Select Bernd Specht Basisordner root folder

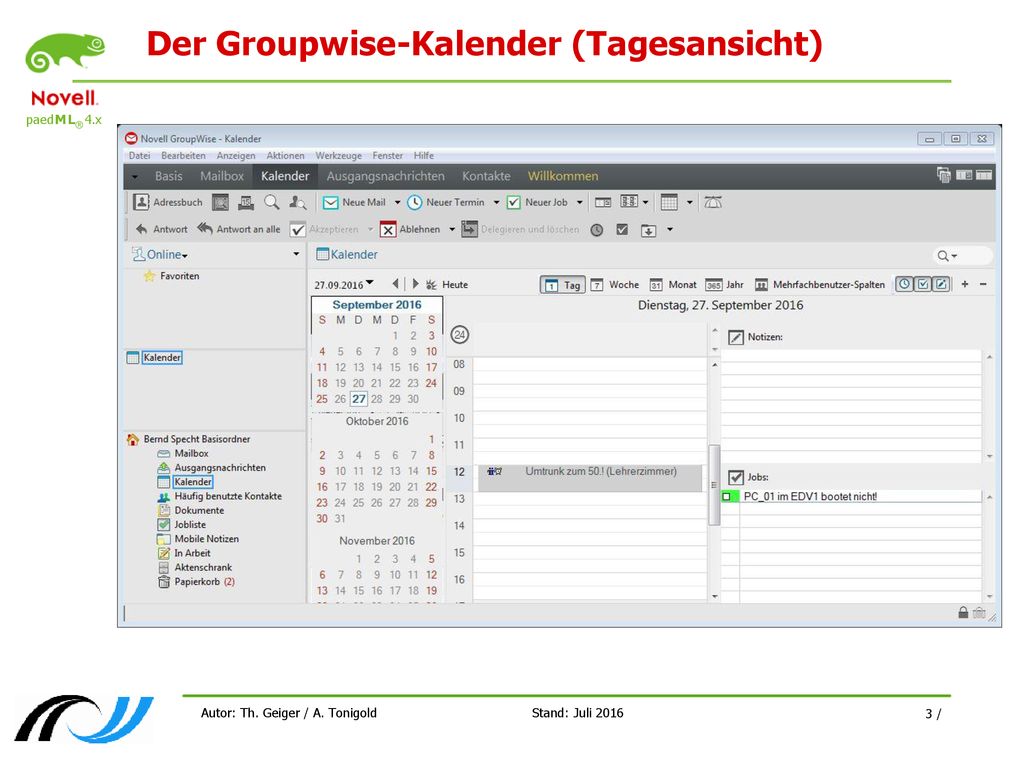click(188, 440)
